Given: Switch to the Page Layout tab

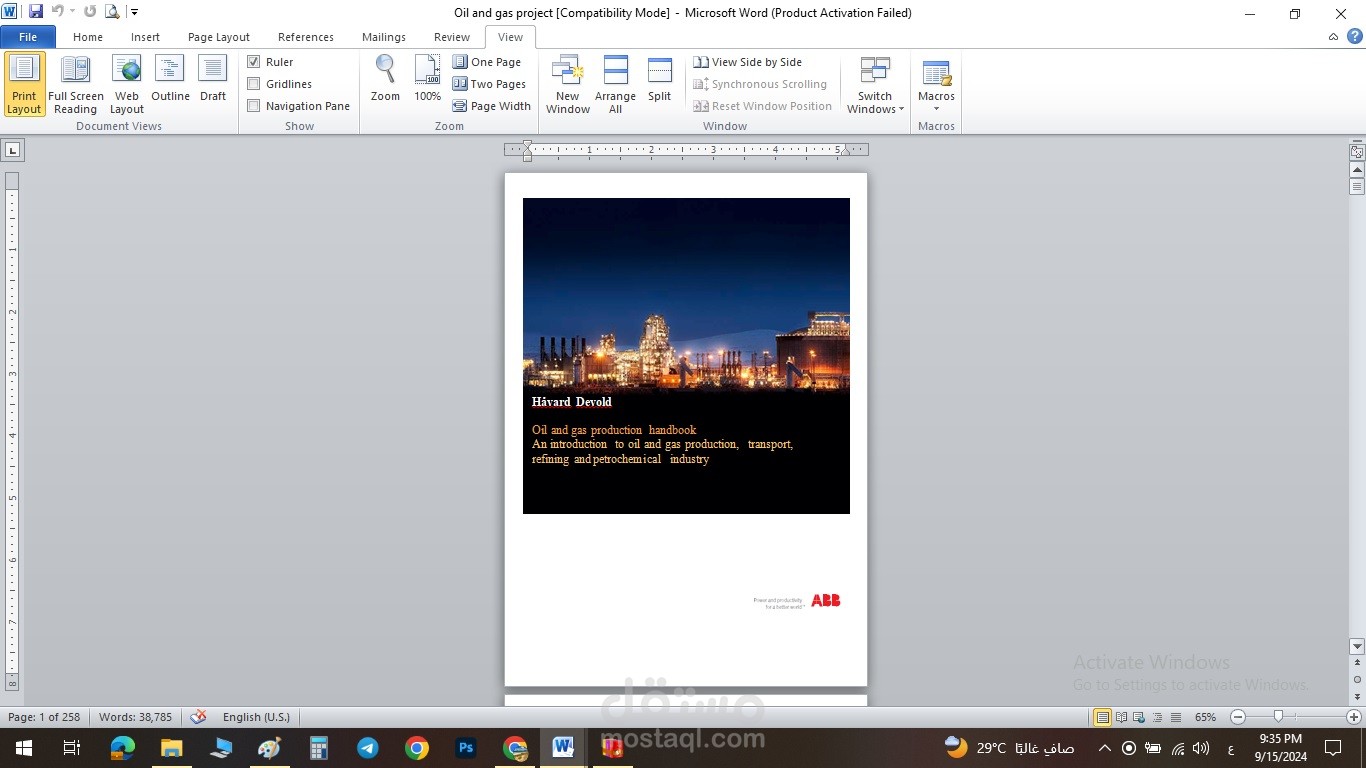Looking at the screenshot, I should coord(219,37).
